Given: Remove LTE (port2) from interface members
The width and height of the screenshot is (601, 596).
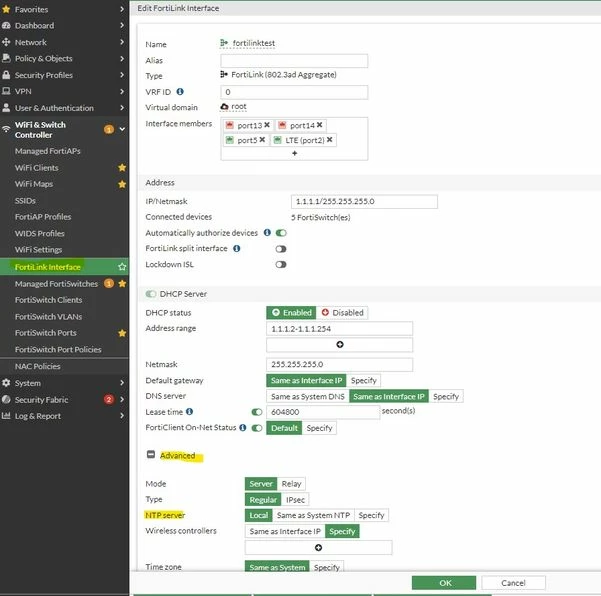Looking at the screenshot, I should pyautogui.click(x=329, y=140).
